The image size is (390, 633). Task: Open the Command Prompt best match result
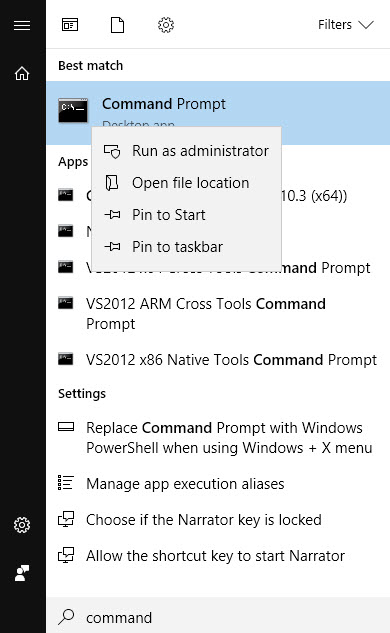pyautogui.click(x=218, y=113)
